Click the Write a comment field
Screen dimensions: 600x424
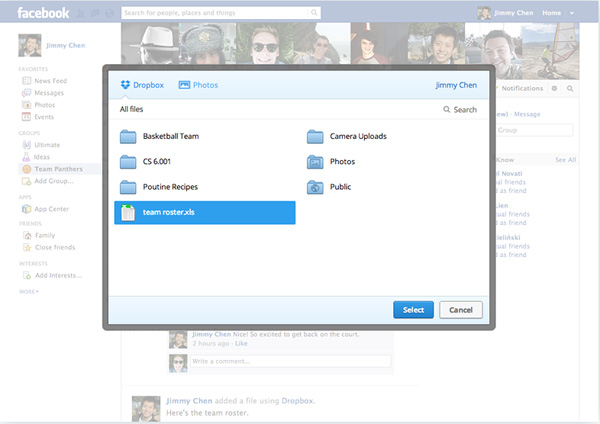coord(291,361)
